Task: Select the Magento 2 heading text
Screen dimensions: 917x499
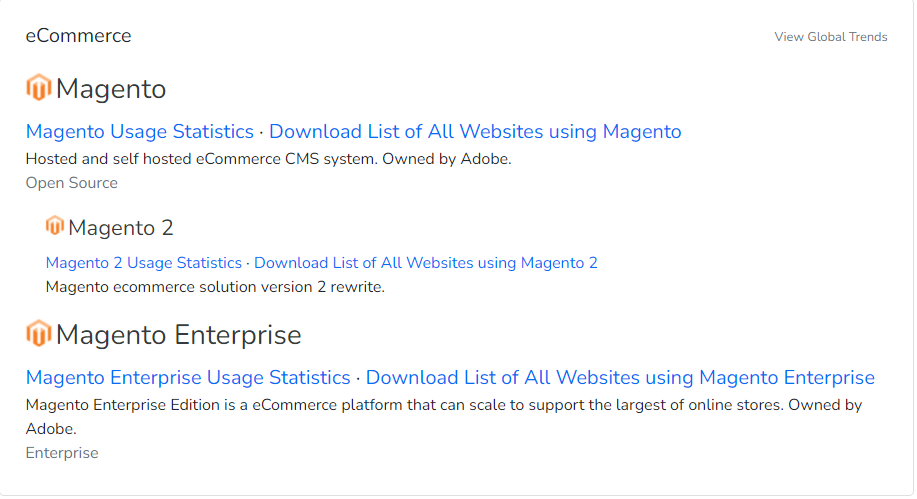Action: [121, 228]
